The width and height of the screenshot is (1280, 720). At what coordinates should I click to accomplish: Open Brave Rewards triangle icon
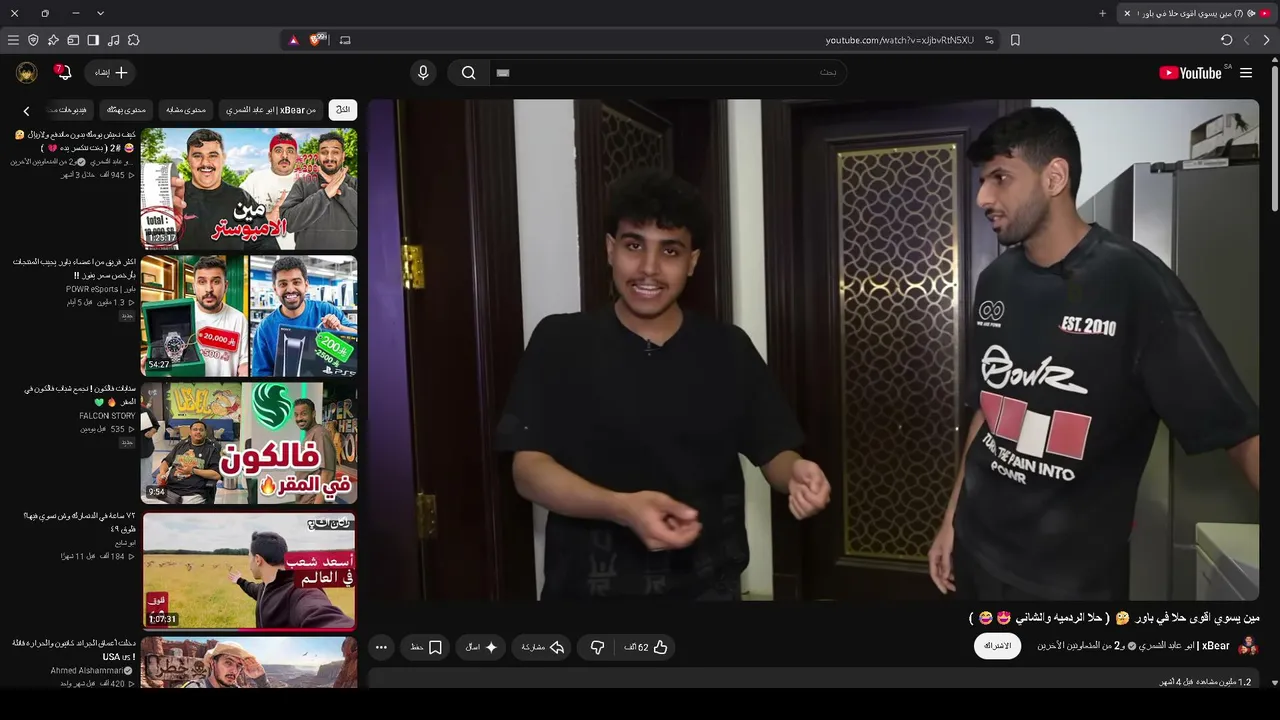[x=293, y=40]
